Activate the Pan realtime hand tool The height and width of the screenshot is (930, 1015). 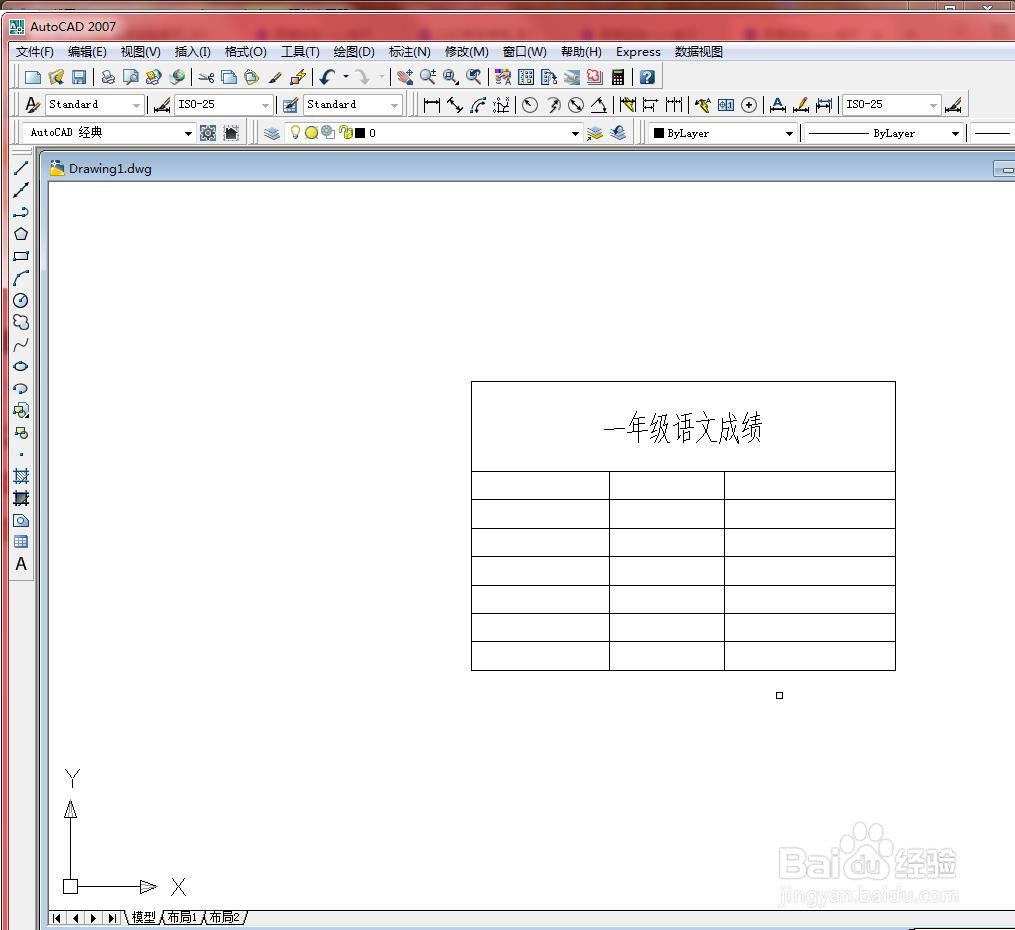[x=405, y=78]
